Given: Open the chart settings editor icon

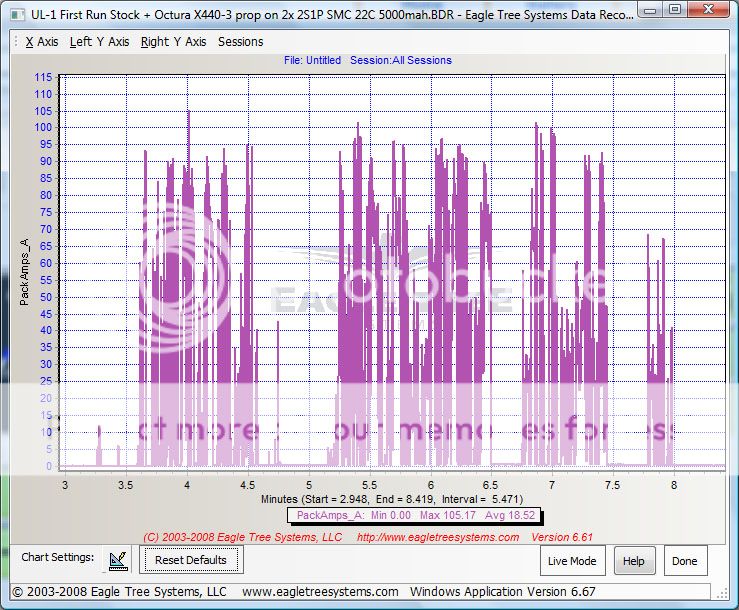Looking at the screenshot, I should pyautogui.click(x=120, y=560).
